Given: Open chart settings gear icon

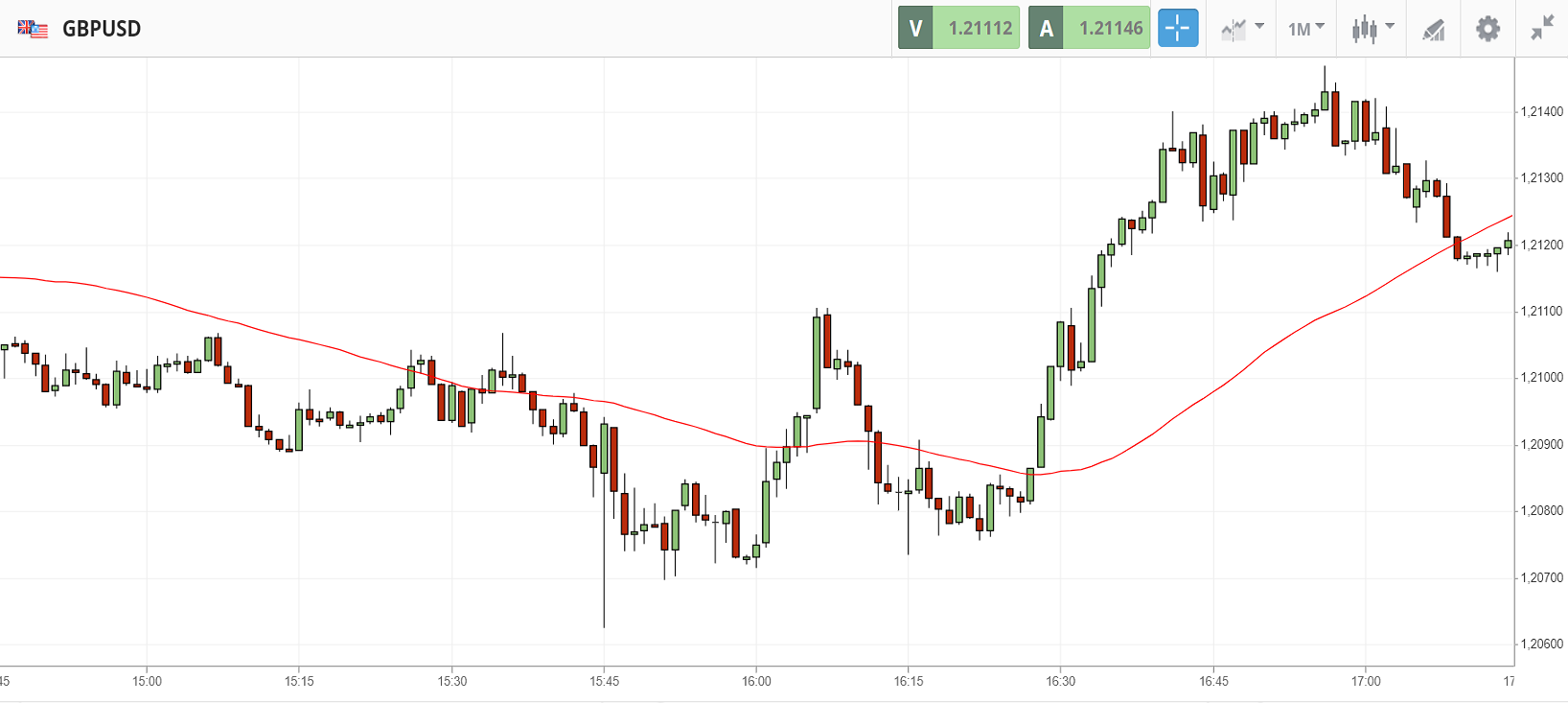Looking at the screenshot, I should click(1487, 29).
